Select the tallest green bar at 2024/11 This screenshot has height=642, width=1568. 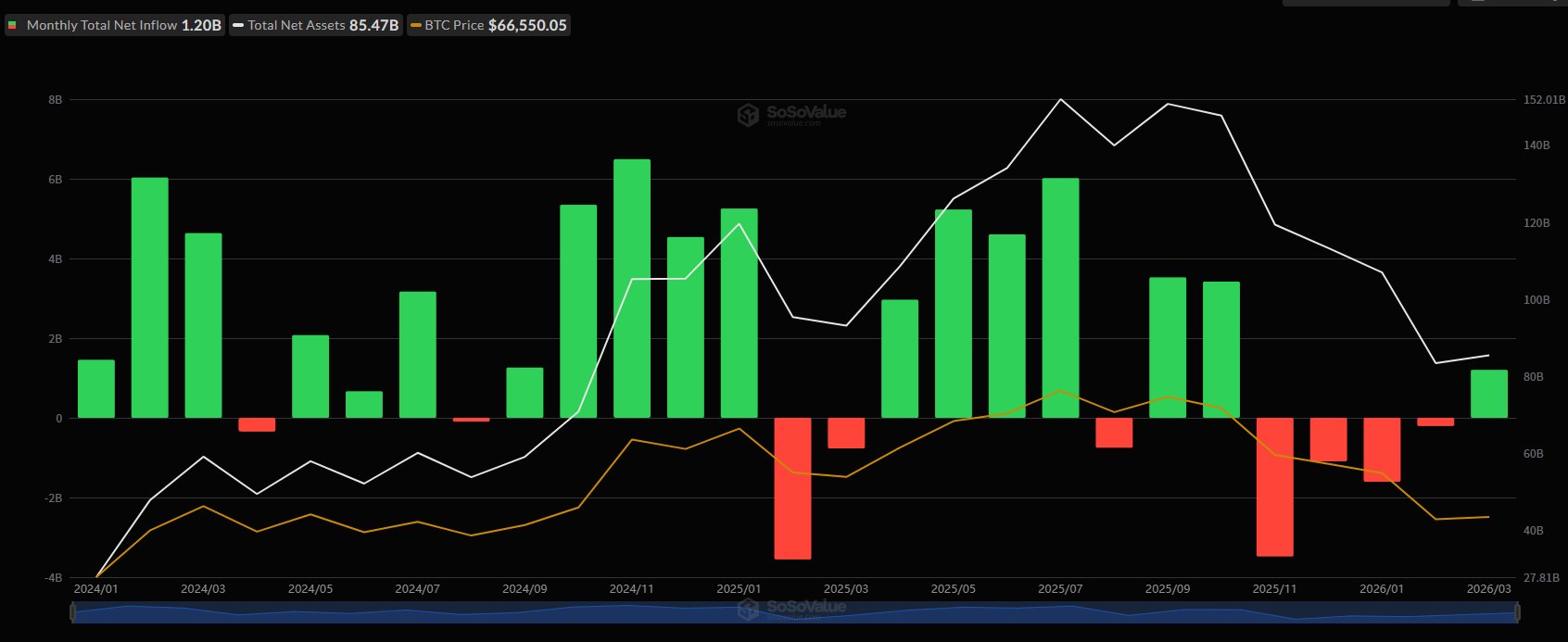631,288
